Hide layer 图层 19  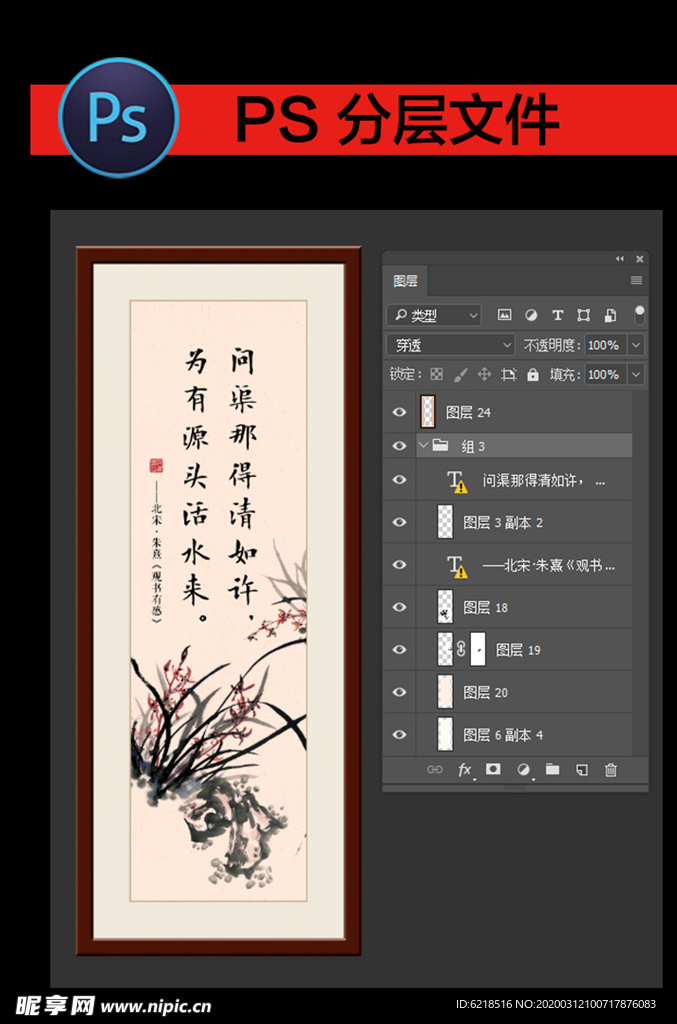399,649
